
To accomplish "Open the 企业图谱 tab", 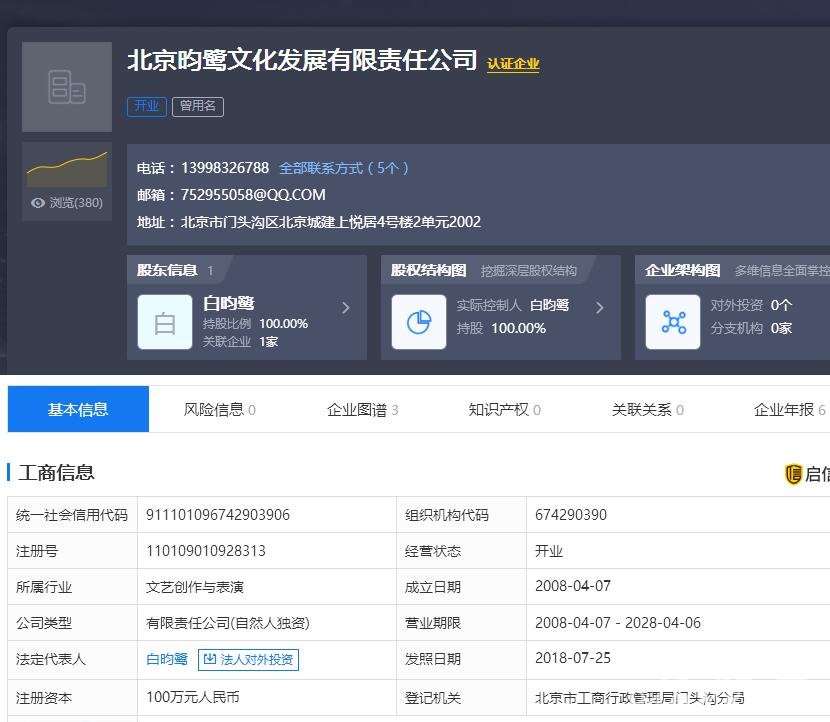I will [362, 410].
